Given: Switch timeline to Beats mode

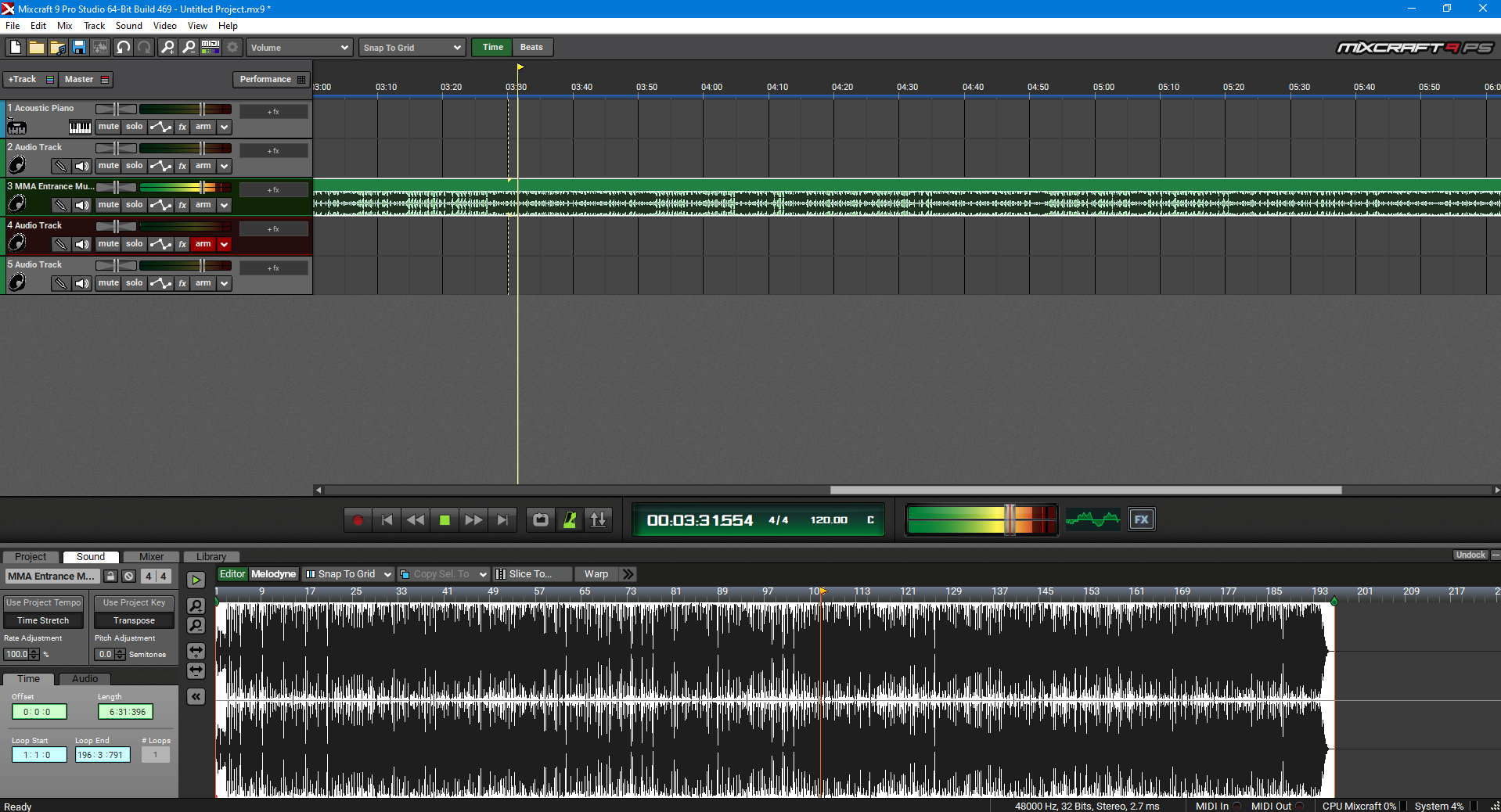Looking at the screenshot, I should pos(531,48).
